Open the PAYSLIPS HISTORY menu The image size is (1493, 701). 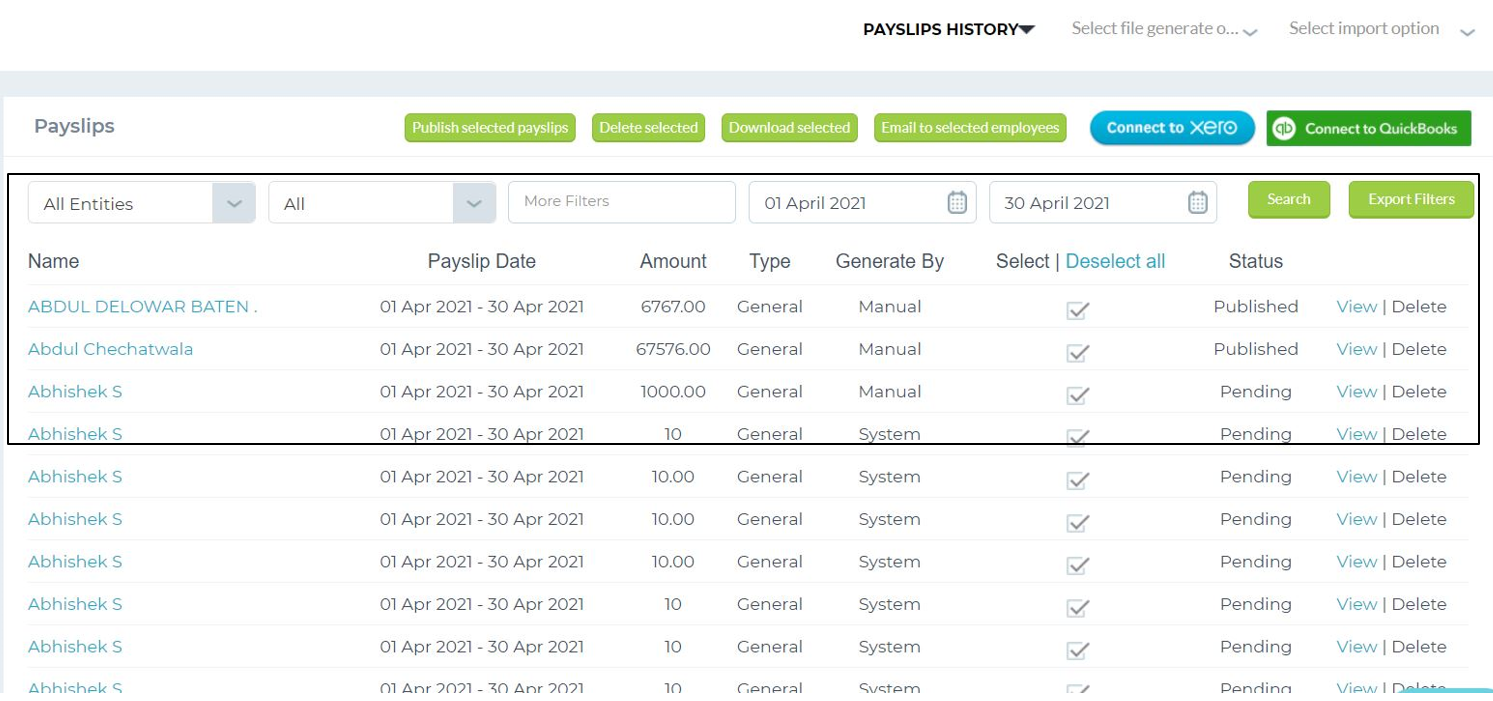point(949,29)
